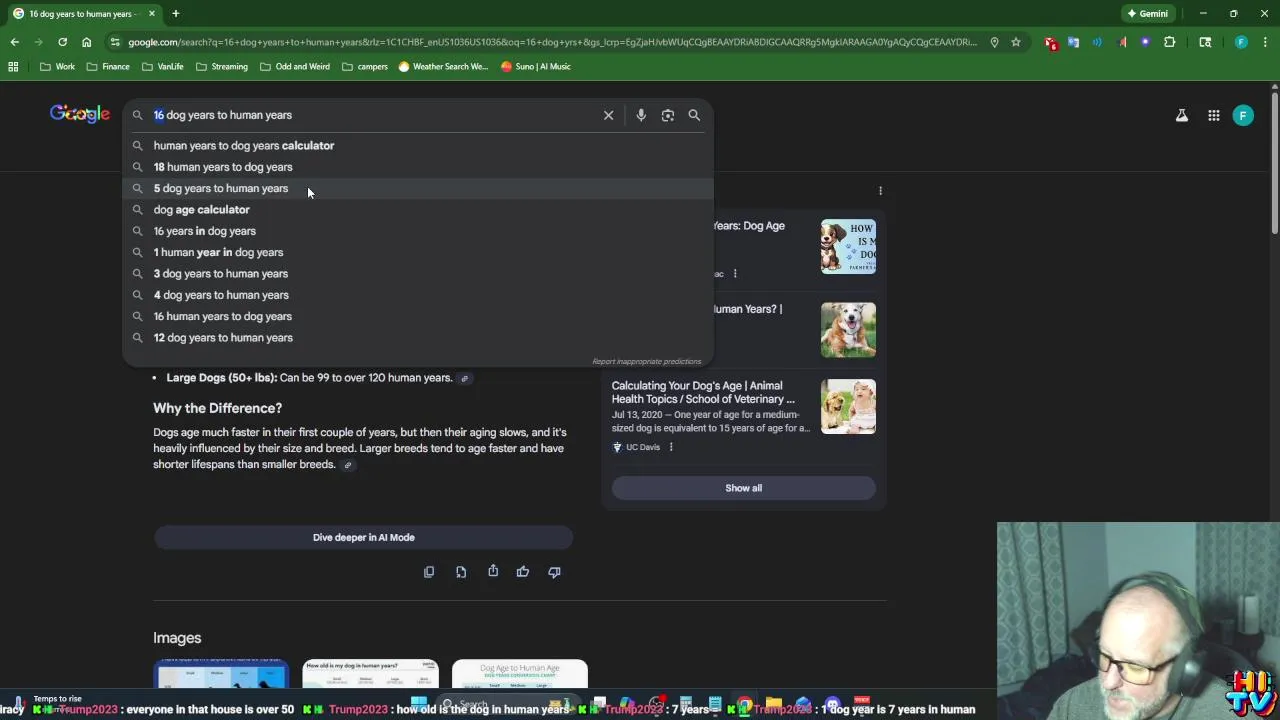Viewport: 1280px width, 720px height.
Task: Click Dive deeper in AI Mode
Action: click(x=363, y=538)
